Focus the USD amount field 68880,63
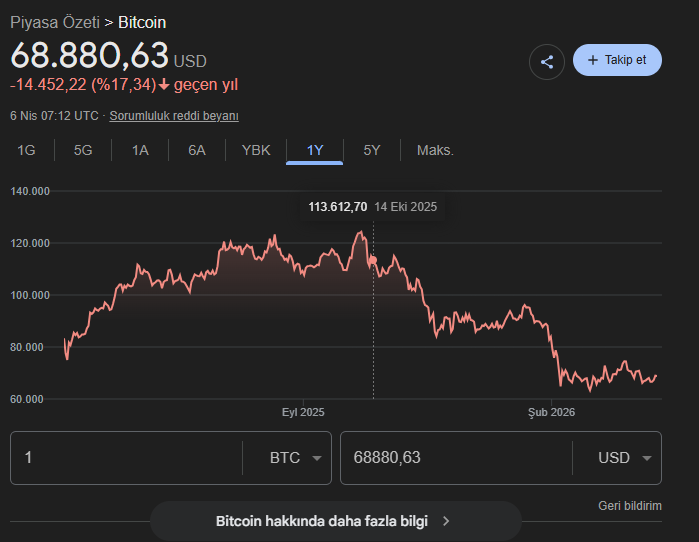 [x=456, y=458]
